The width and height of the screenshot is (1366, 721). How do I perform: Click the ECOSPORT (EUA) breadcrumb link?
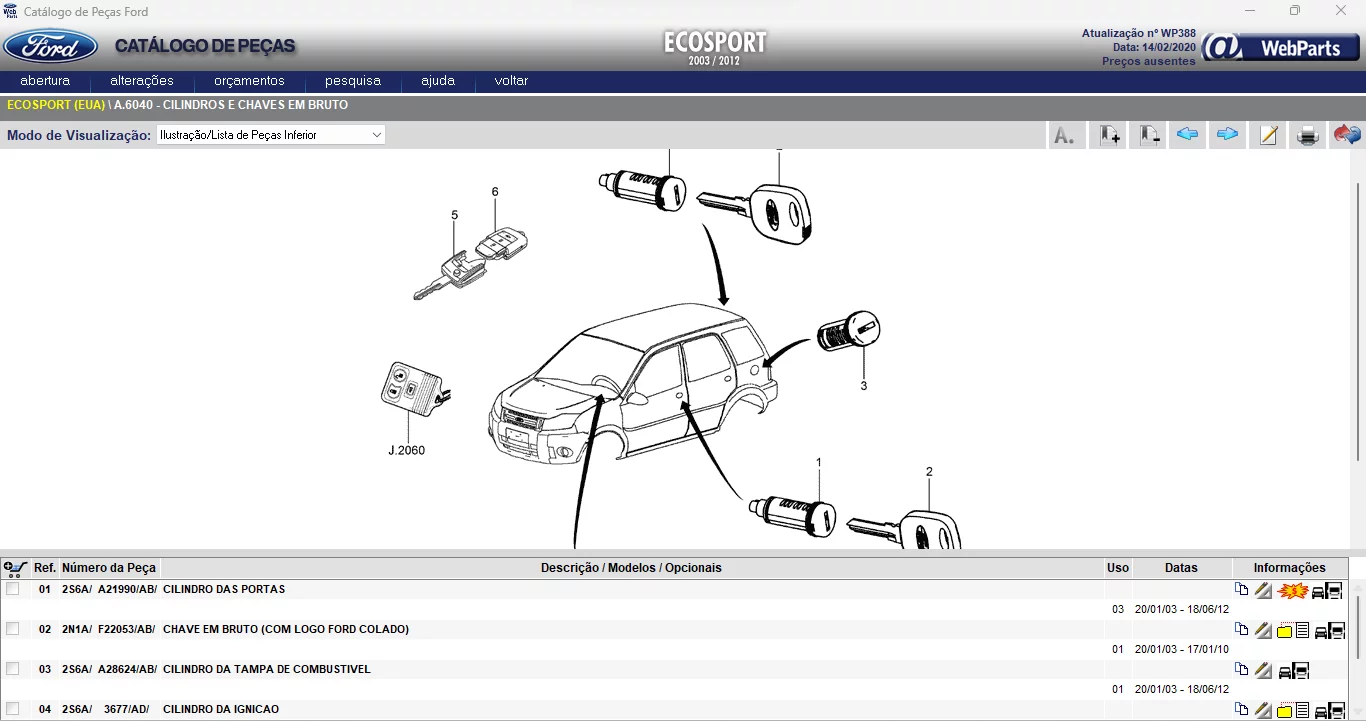click(55, 104)
